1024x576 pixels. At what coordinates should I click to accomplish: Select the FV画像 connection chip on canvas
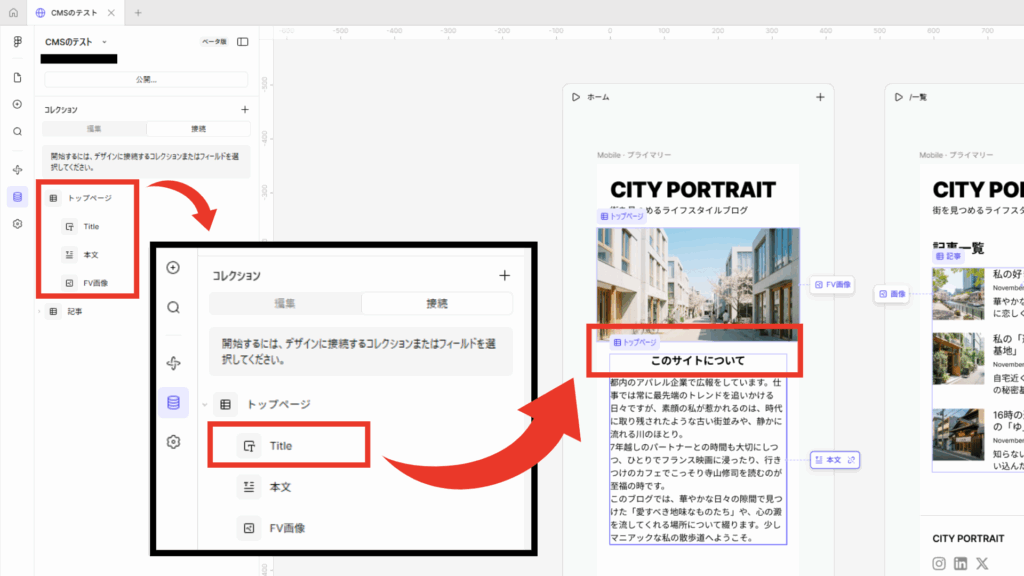(832, 285)
